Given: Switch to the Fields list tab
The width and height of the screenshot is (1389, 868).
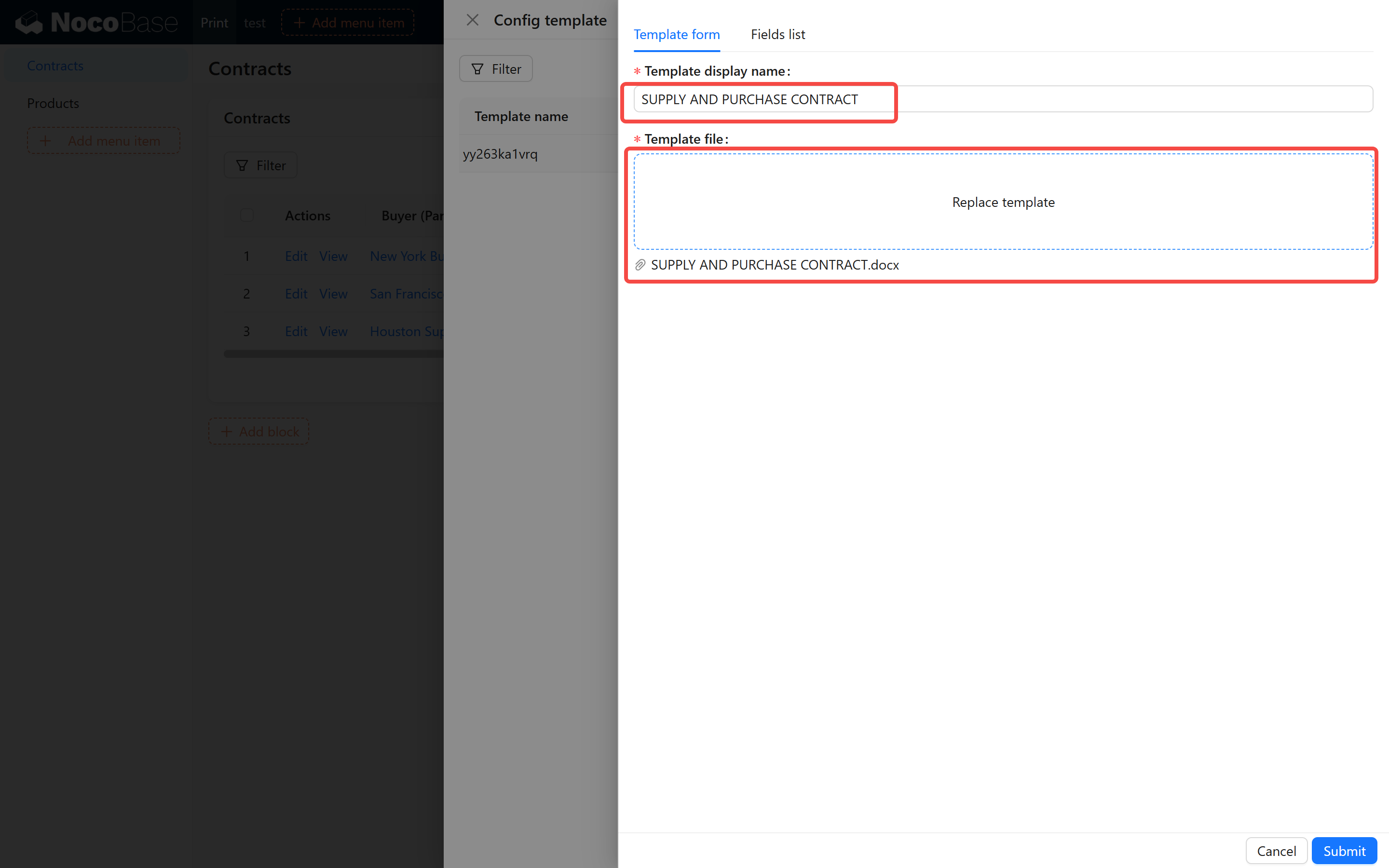Looking at the screenshot, I should point(777,34).
